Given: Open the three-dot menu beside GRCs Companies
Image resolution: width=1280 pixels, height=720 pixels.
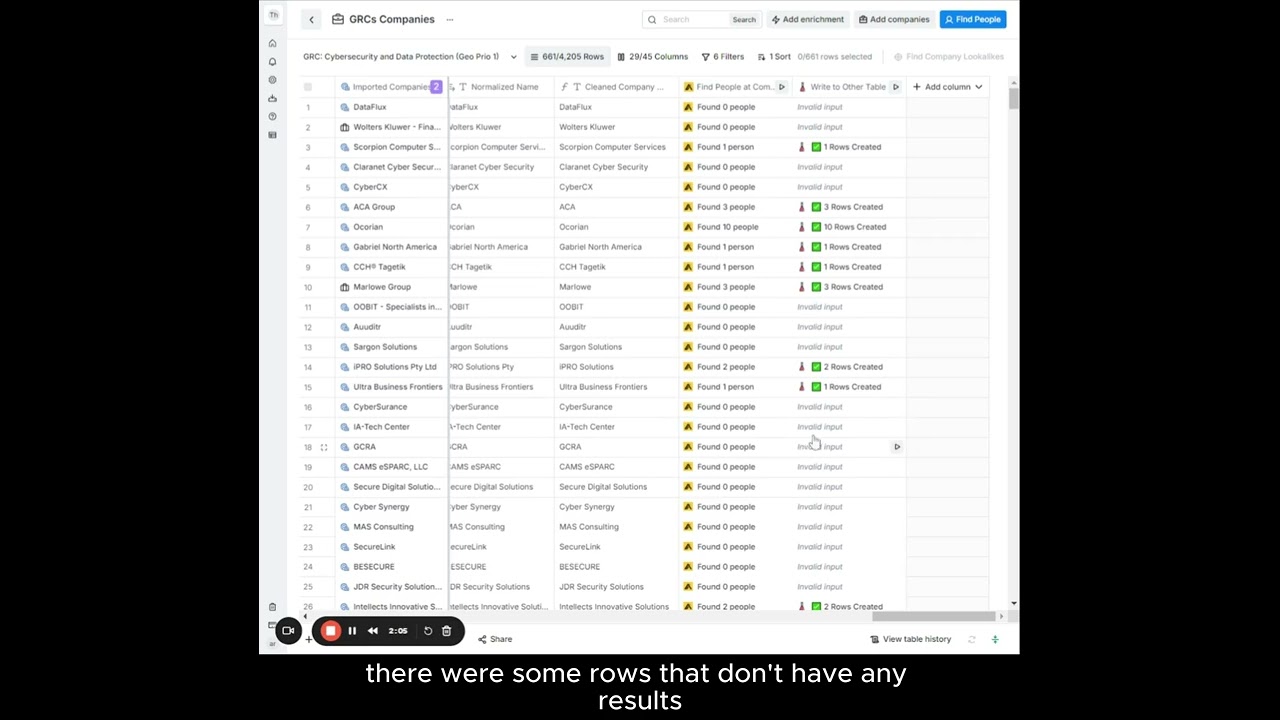Looking at the screenshot, I should [x=450, y=19].
